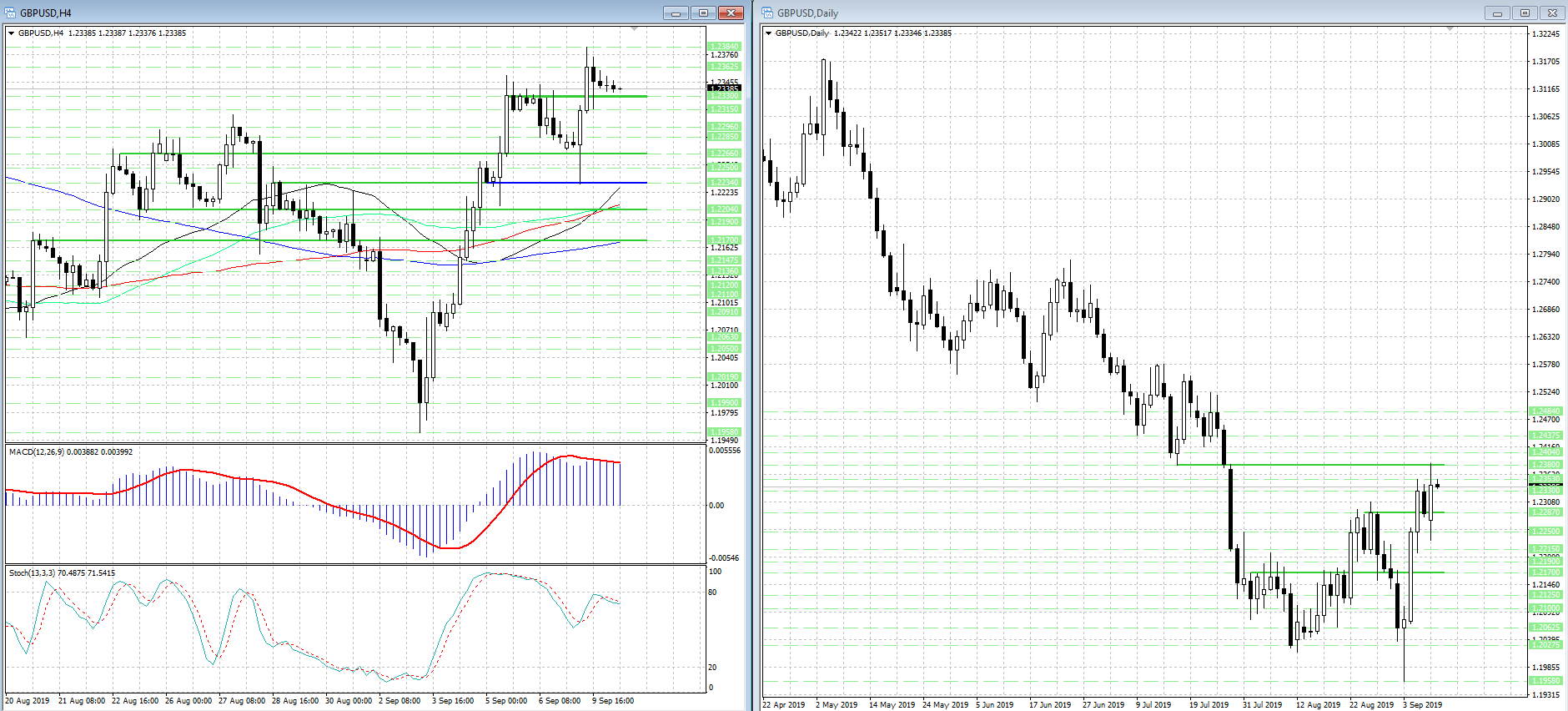The width and height of the screenshot is (1568, 711).
Task: Select the 1.23840 level label on H4 chart
Action: tap(724, 47)
